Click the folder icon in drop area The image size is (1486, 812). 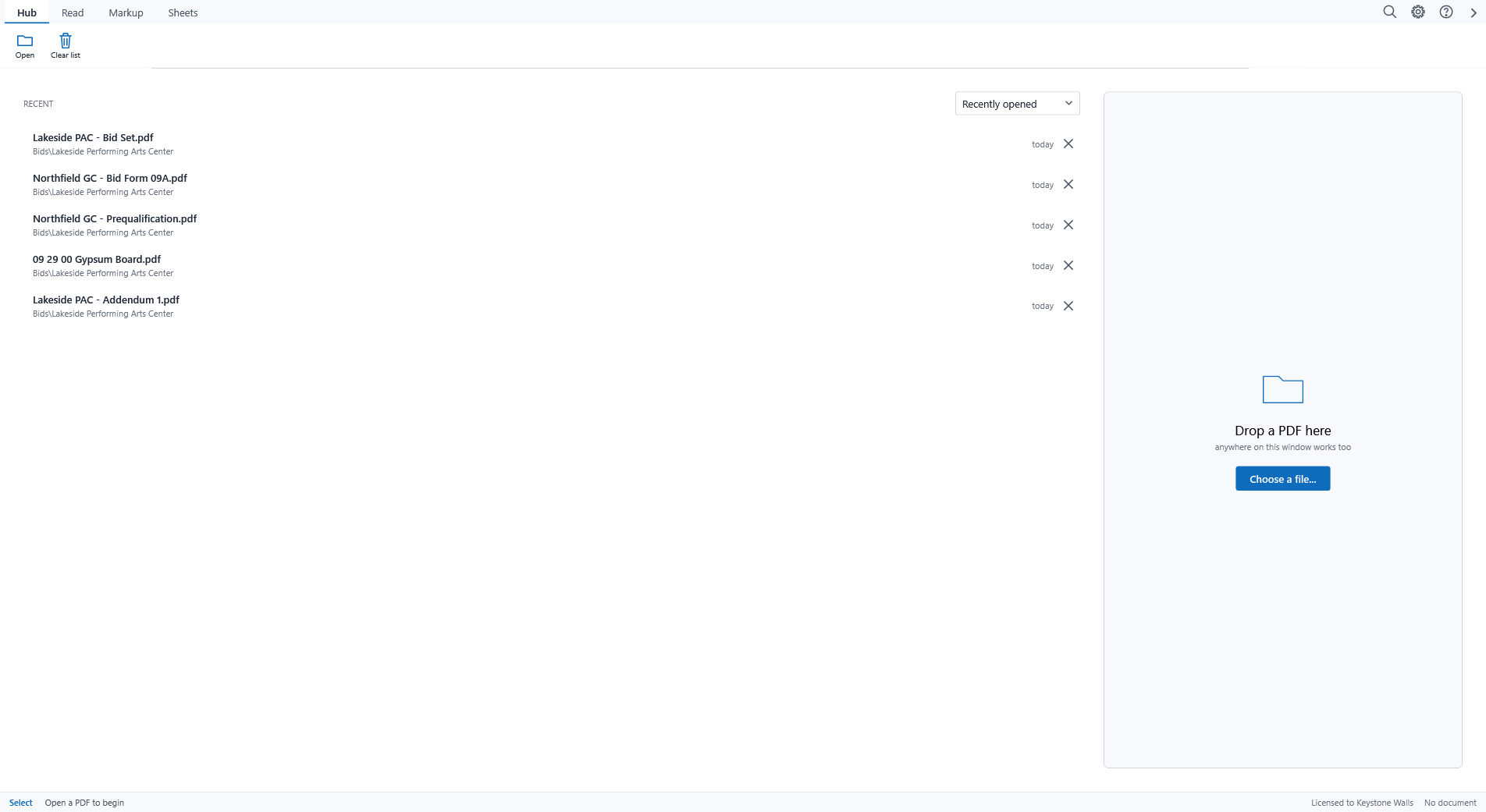[1283, 389]
